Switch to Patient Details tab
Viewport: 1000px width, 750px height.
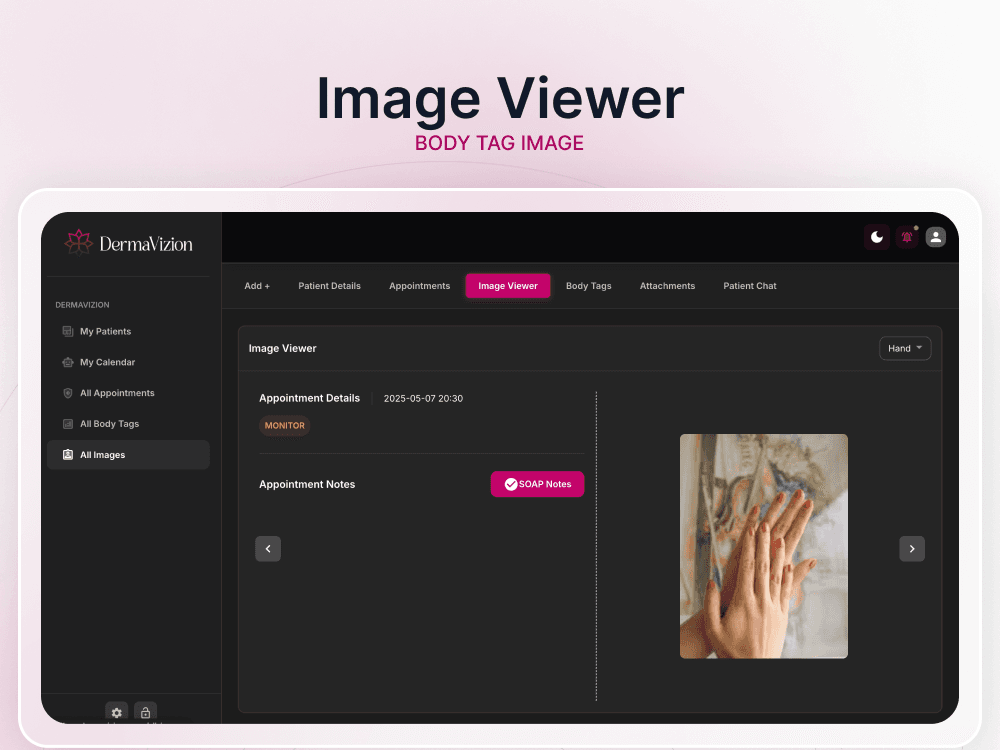point(329,286)
